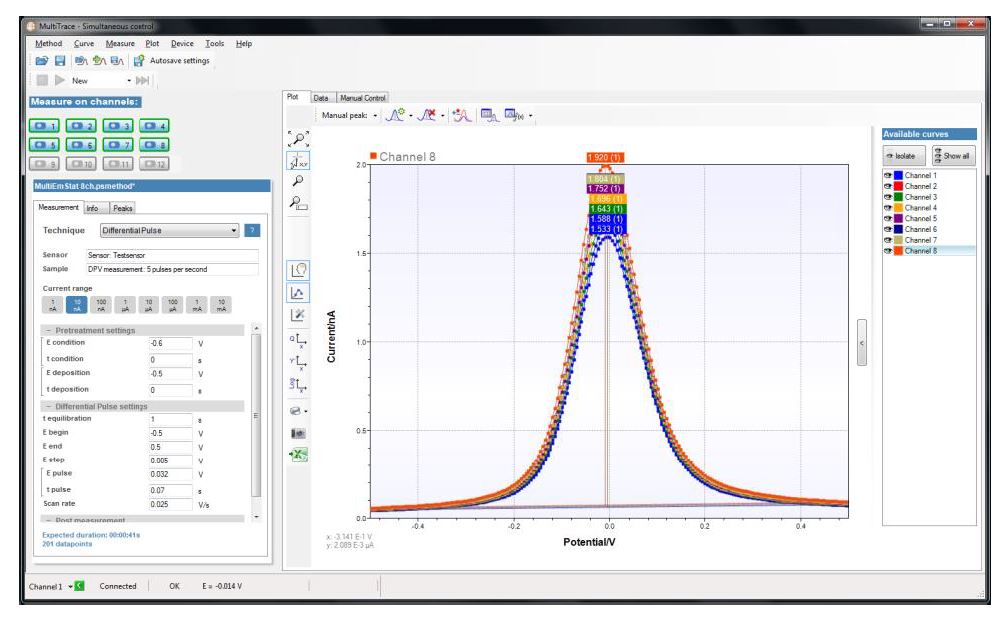1007x620 pixels.
Task: Click the Show all button
Action: click(x=954, y=155)
